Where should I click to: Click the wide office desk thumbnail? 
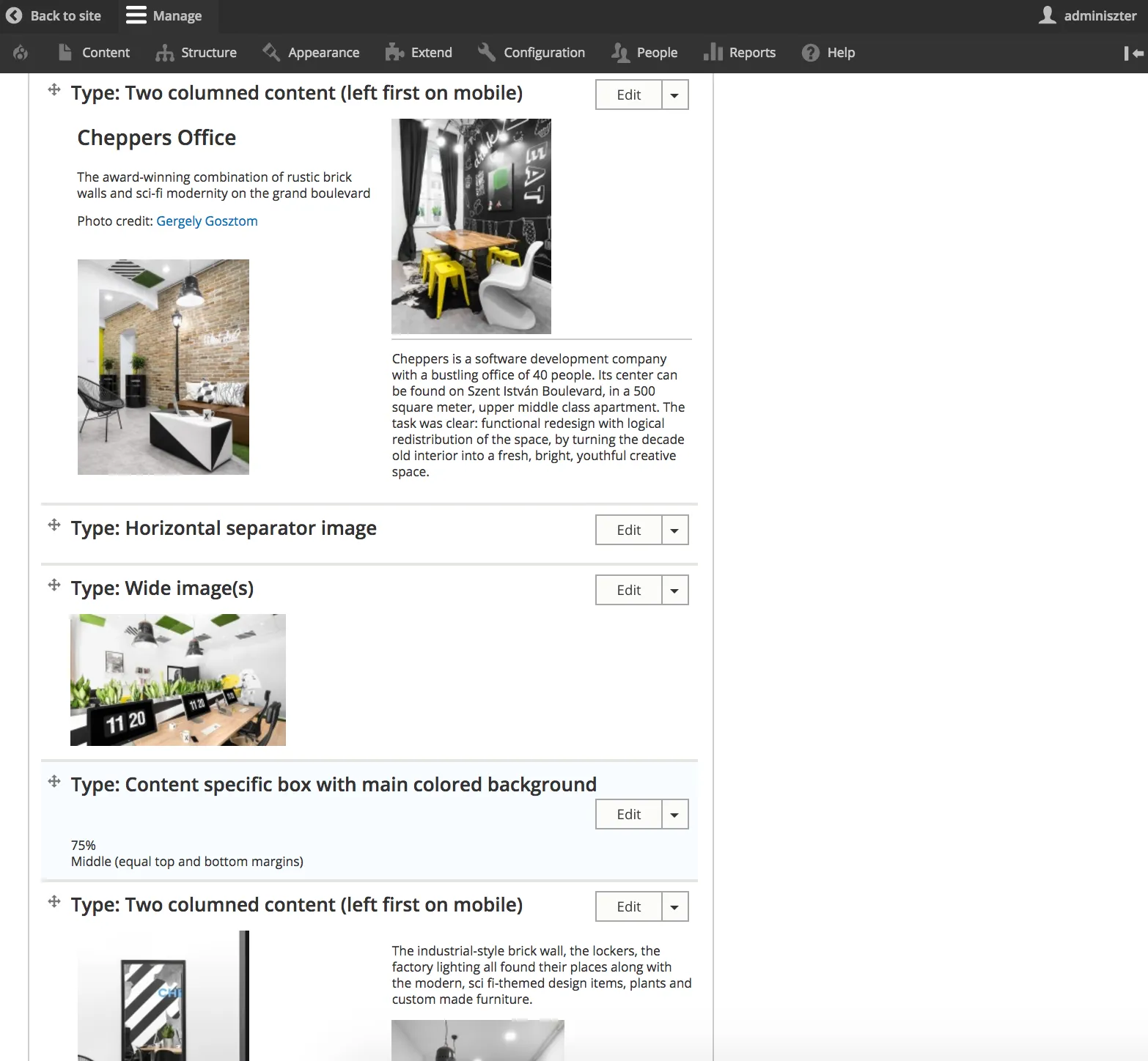pos(178,680)
